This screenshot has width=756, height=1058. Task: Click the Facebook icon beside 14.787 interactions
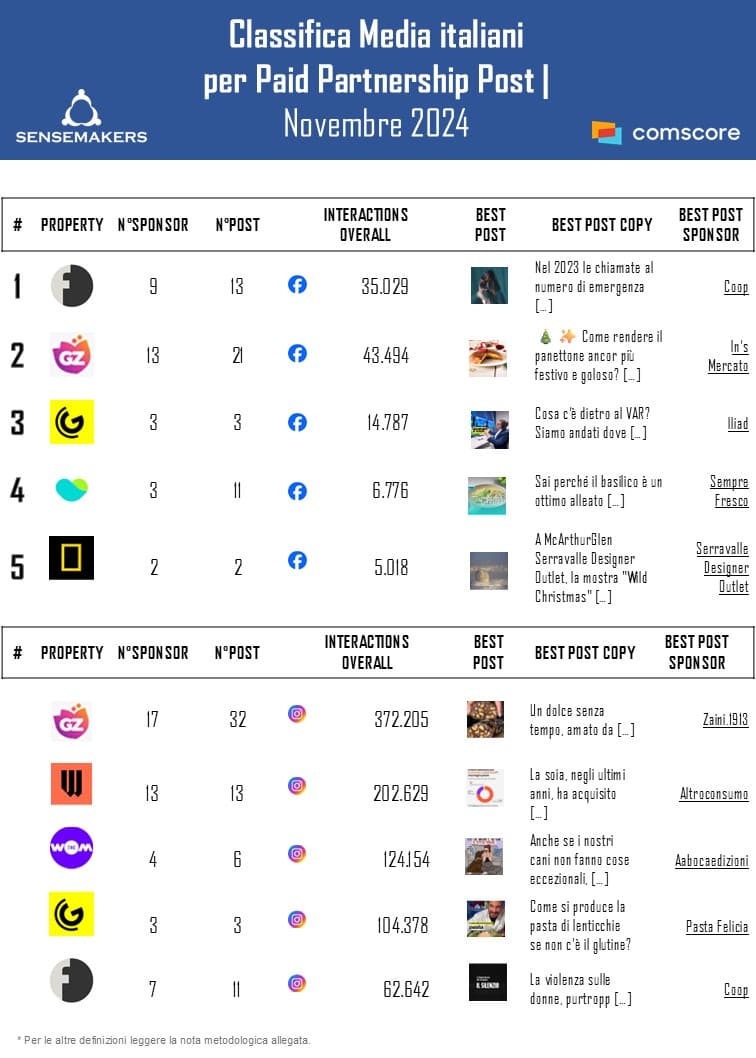(x=297, y=422)
